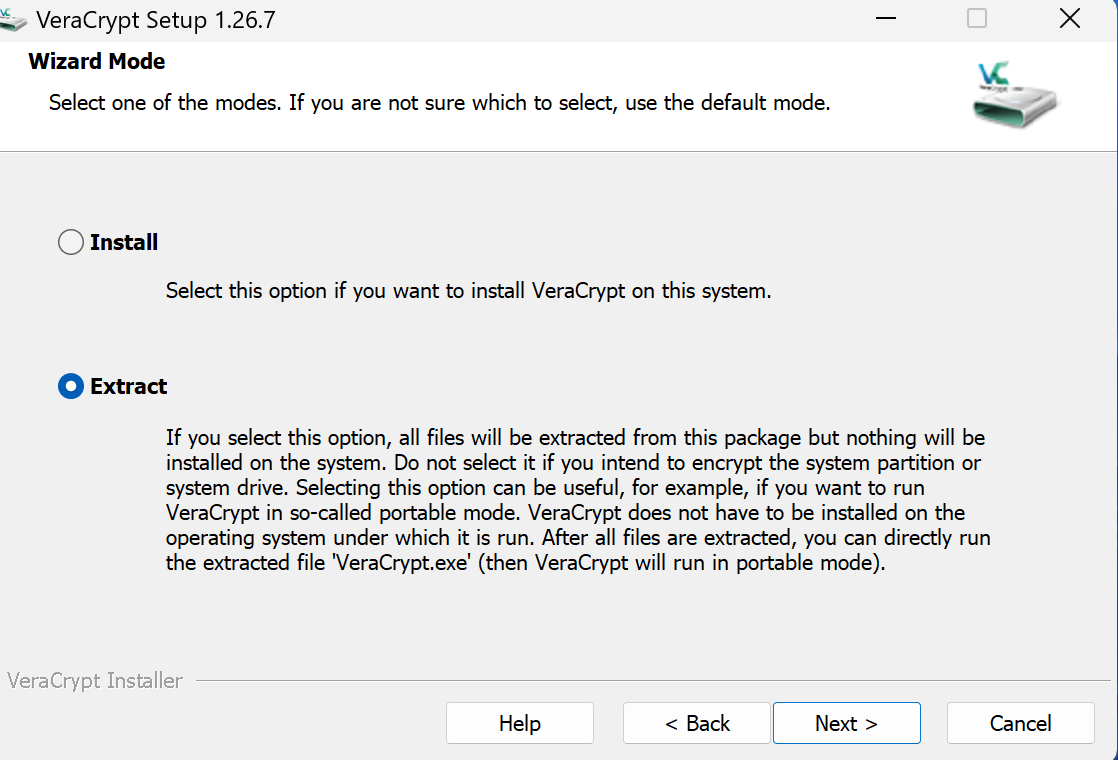Select the Install radio button

tap(70, 241)
